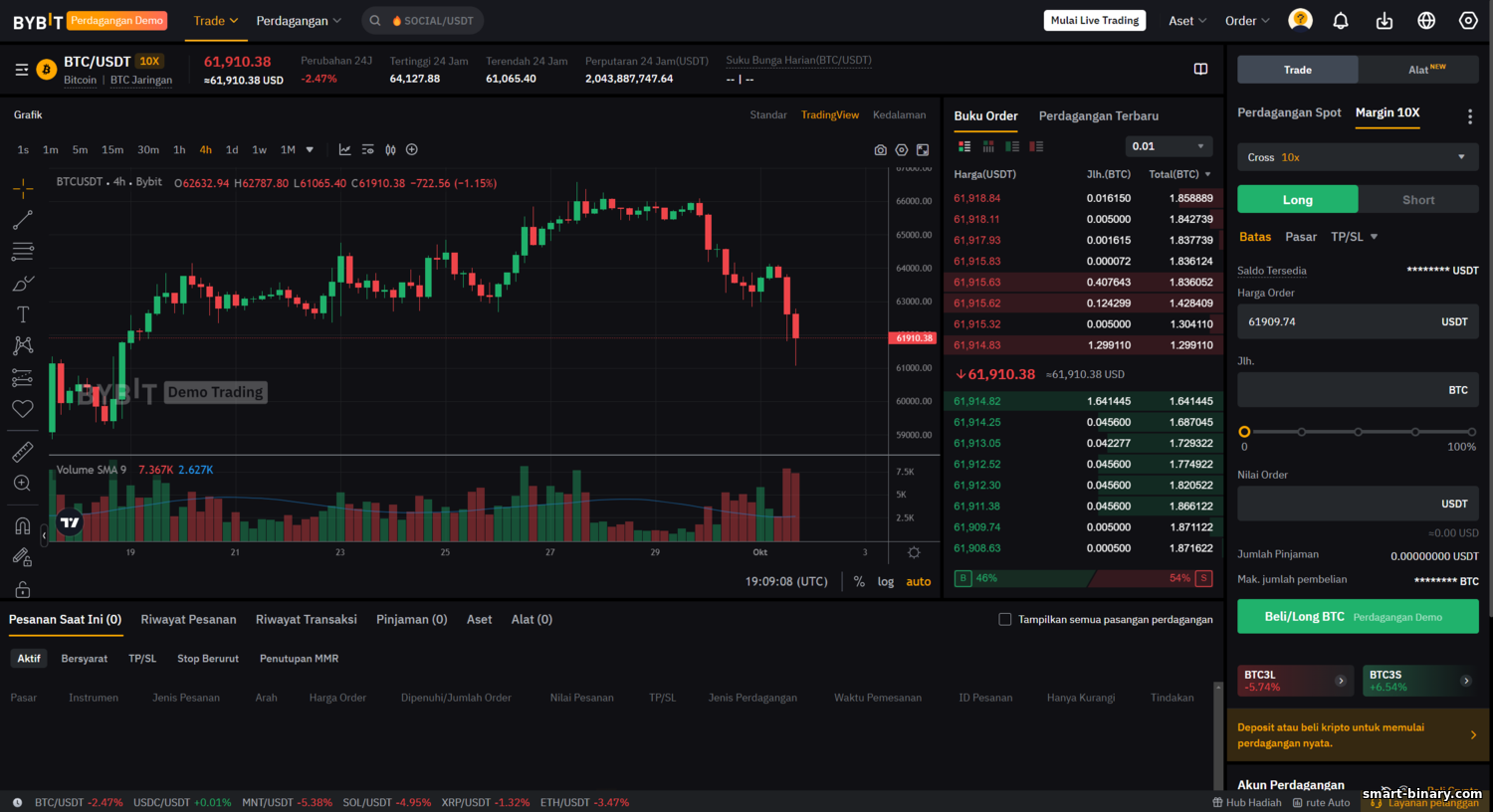This screenshot has width=1493, height=812.
Task: Expand the Order dropdown in header
Action: click(1247, 21)
